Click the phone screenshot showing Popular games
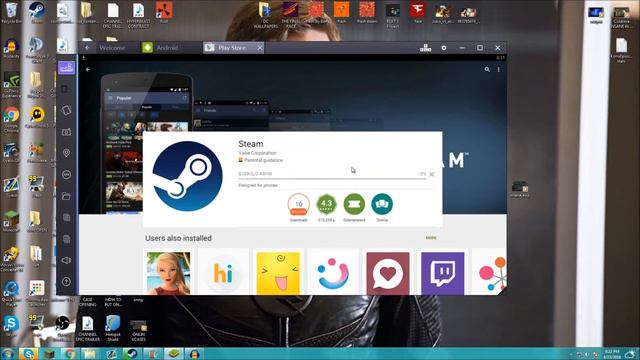The image size is (640, 360). [146, 143]
